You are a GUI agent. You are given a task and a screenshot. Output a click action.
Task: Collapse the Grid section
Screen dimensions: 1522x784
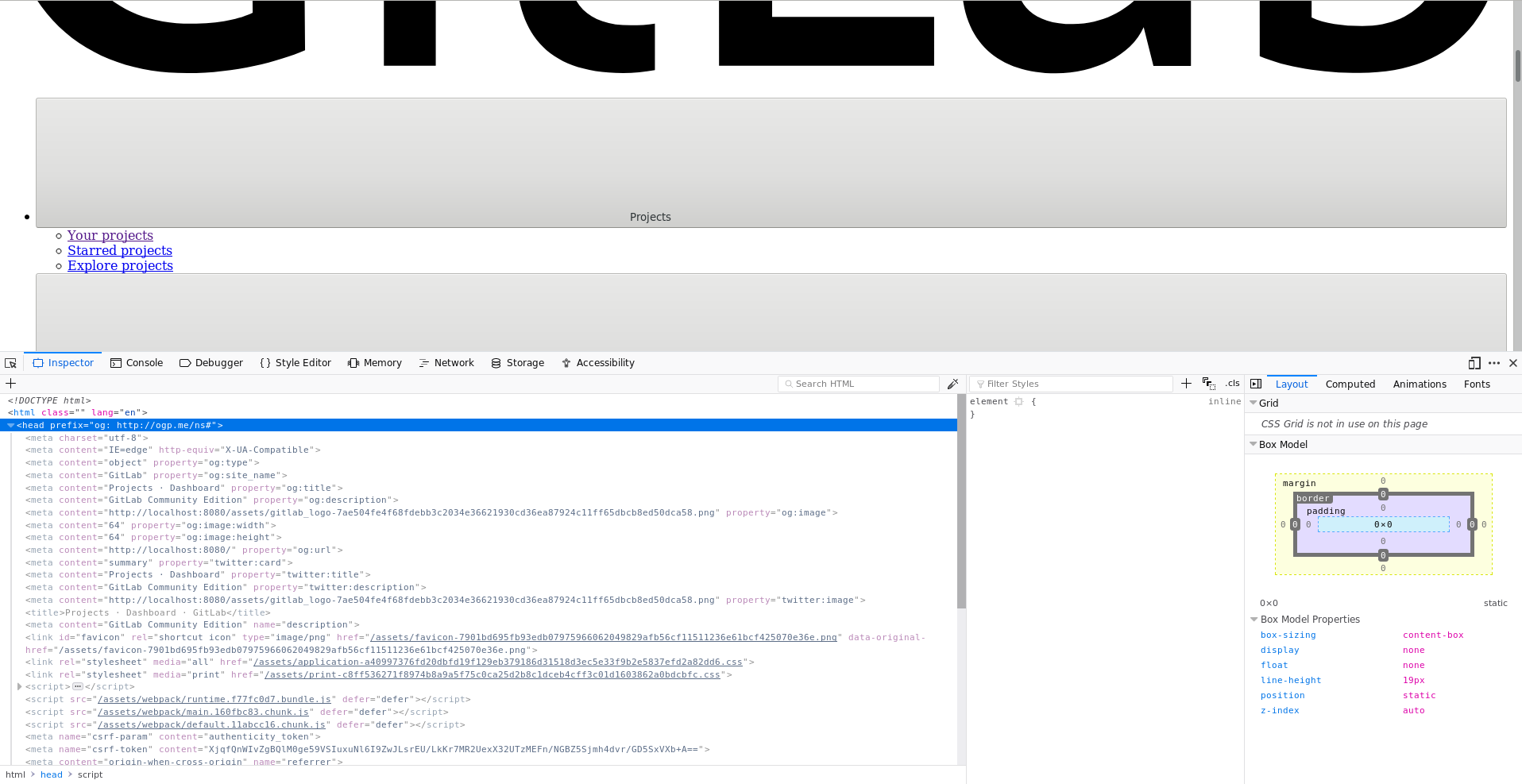[1254, 403]
